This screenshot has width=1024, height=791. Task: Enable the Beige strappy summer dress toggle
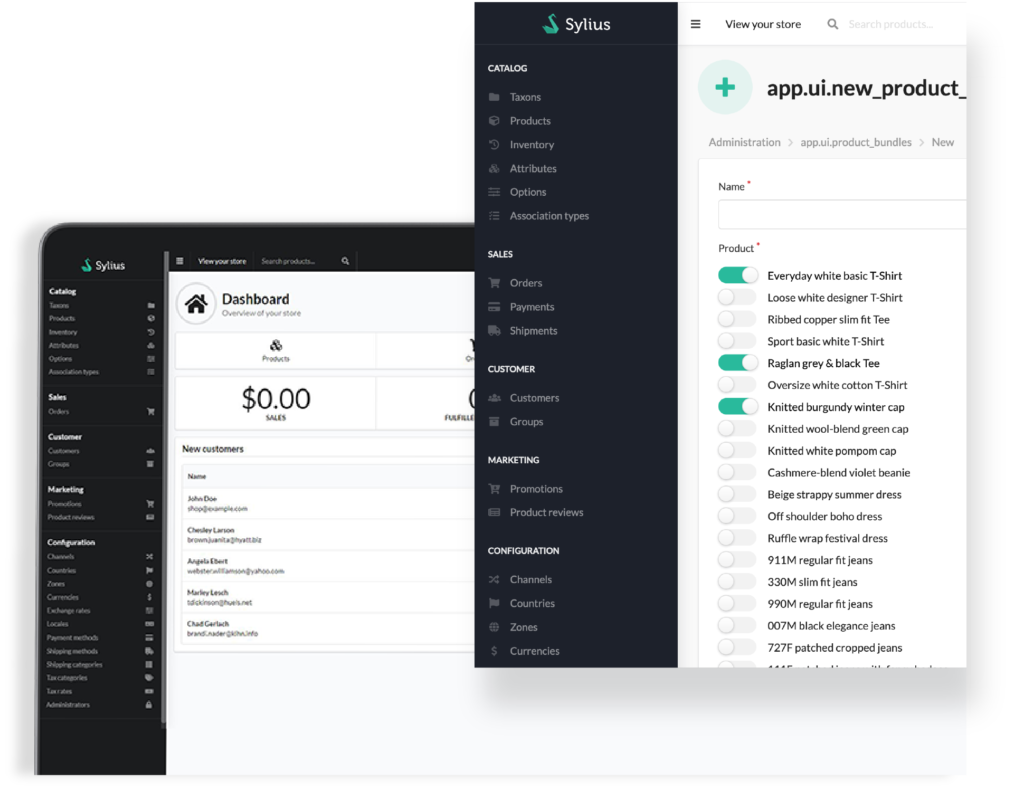tap(738, 495)
